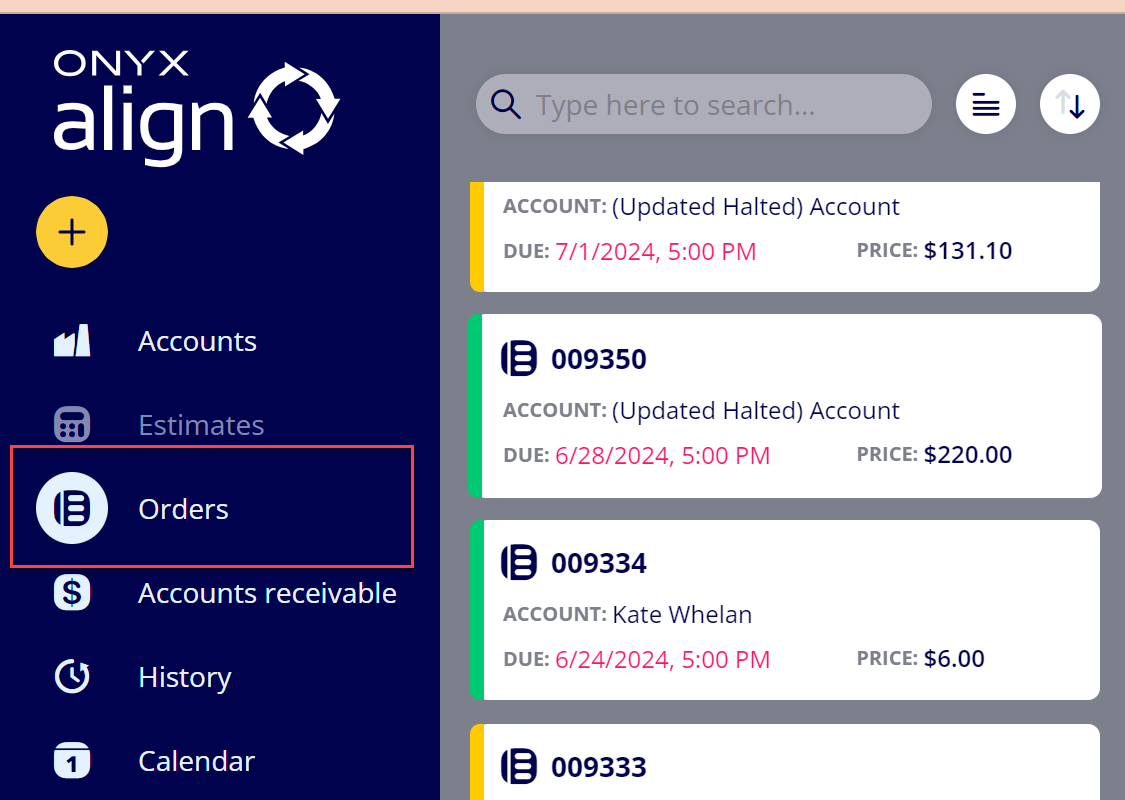Viewport: 1125px width, 800px height.
Task: Click the magnifier search icon
Action: tap(506, 105)
